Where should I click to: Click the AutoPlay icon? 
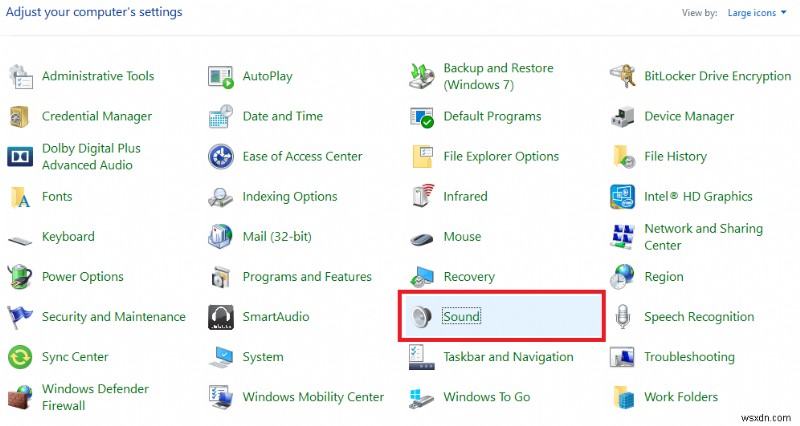point(221,77)
